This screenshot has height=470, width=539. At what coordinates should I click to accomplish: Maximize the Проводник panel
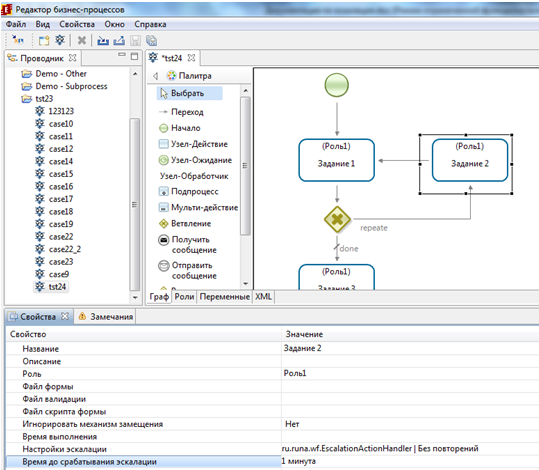pos(134,56)
